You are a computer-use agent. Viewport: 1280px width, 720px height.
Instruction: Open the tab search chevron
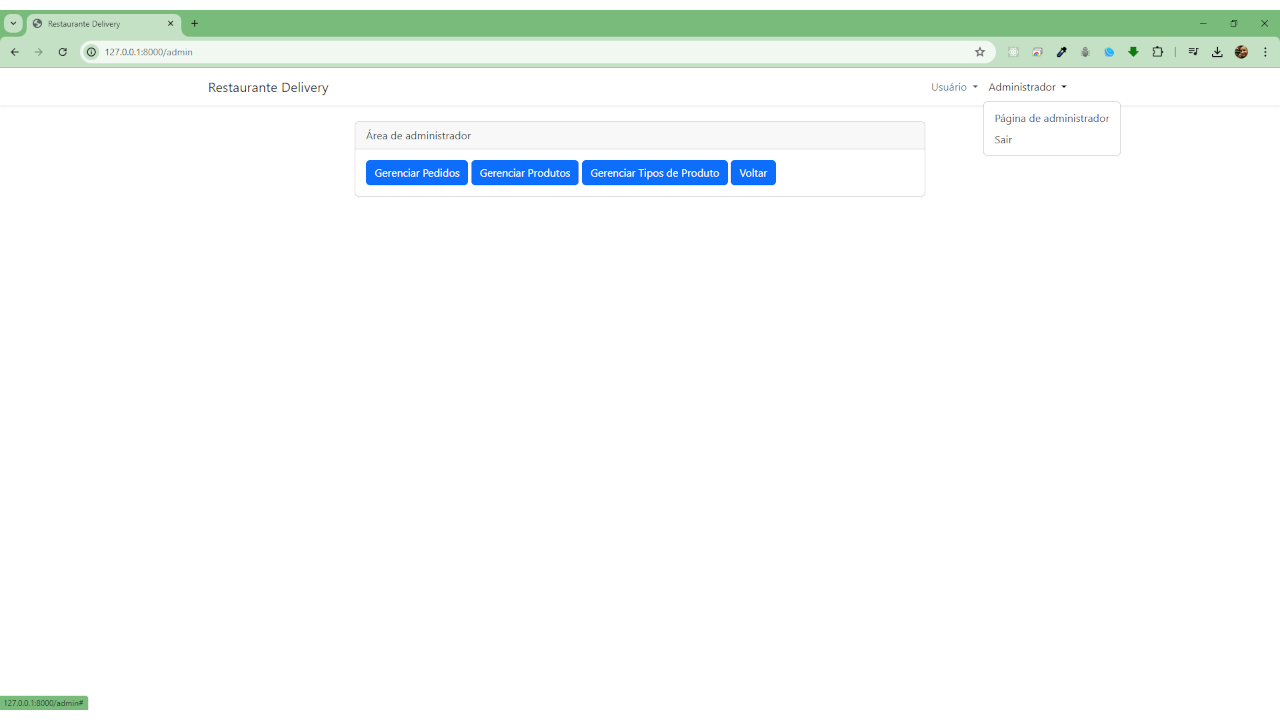click(14, 23)
